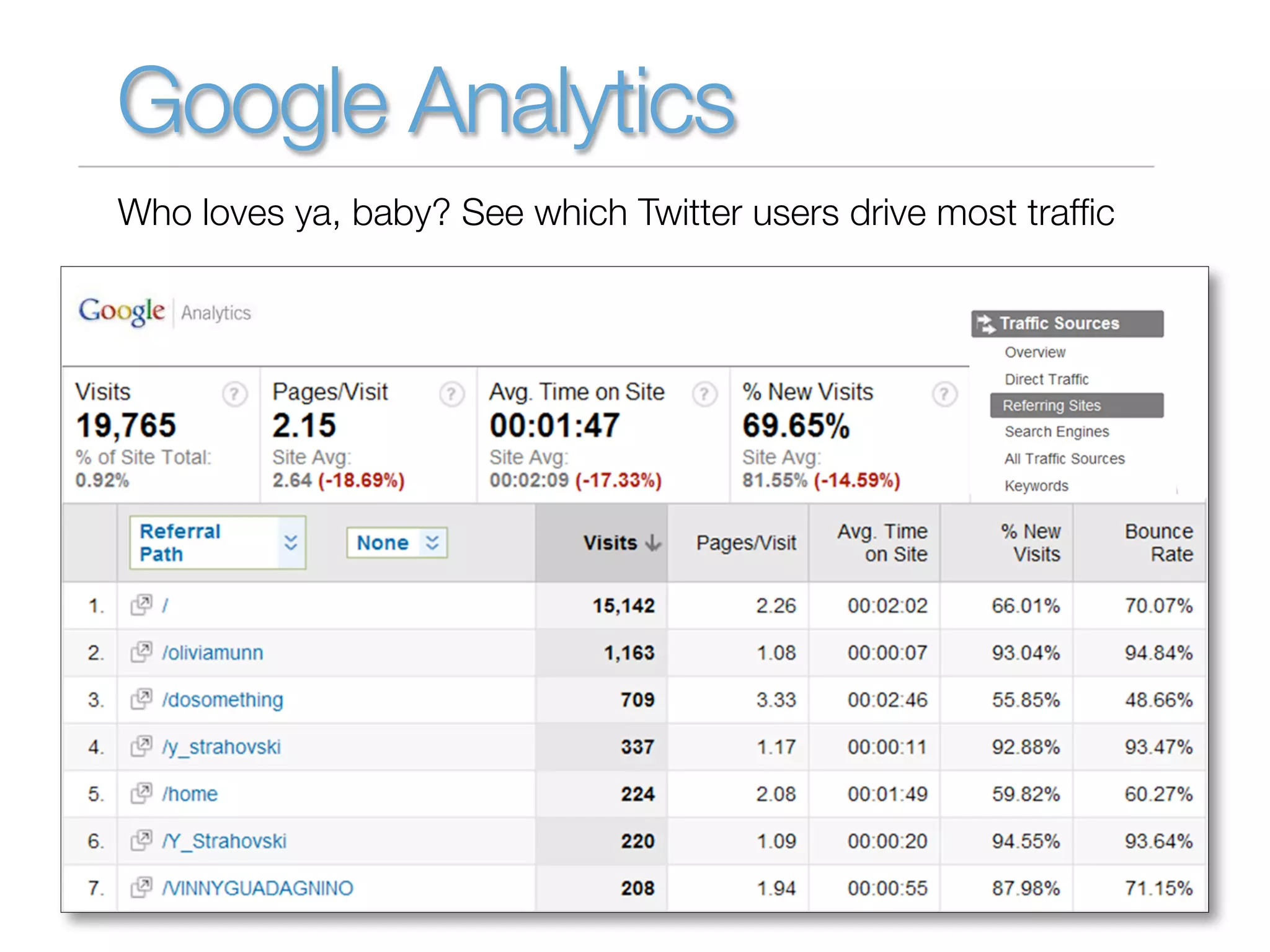Screen dimensions: 1270x952
Task: Open external link icon for /y_strahovski
Action: [141, 746]
